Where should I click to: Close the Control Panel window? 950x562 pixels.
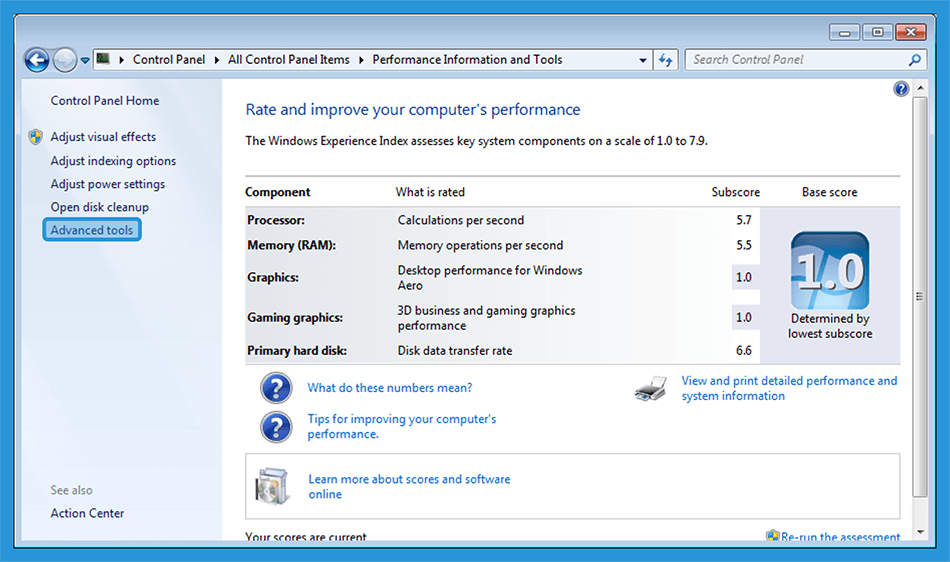[910, 32]
